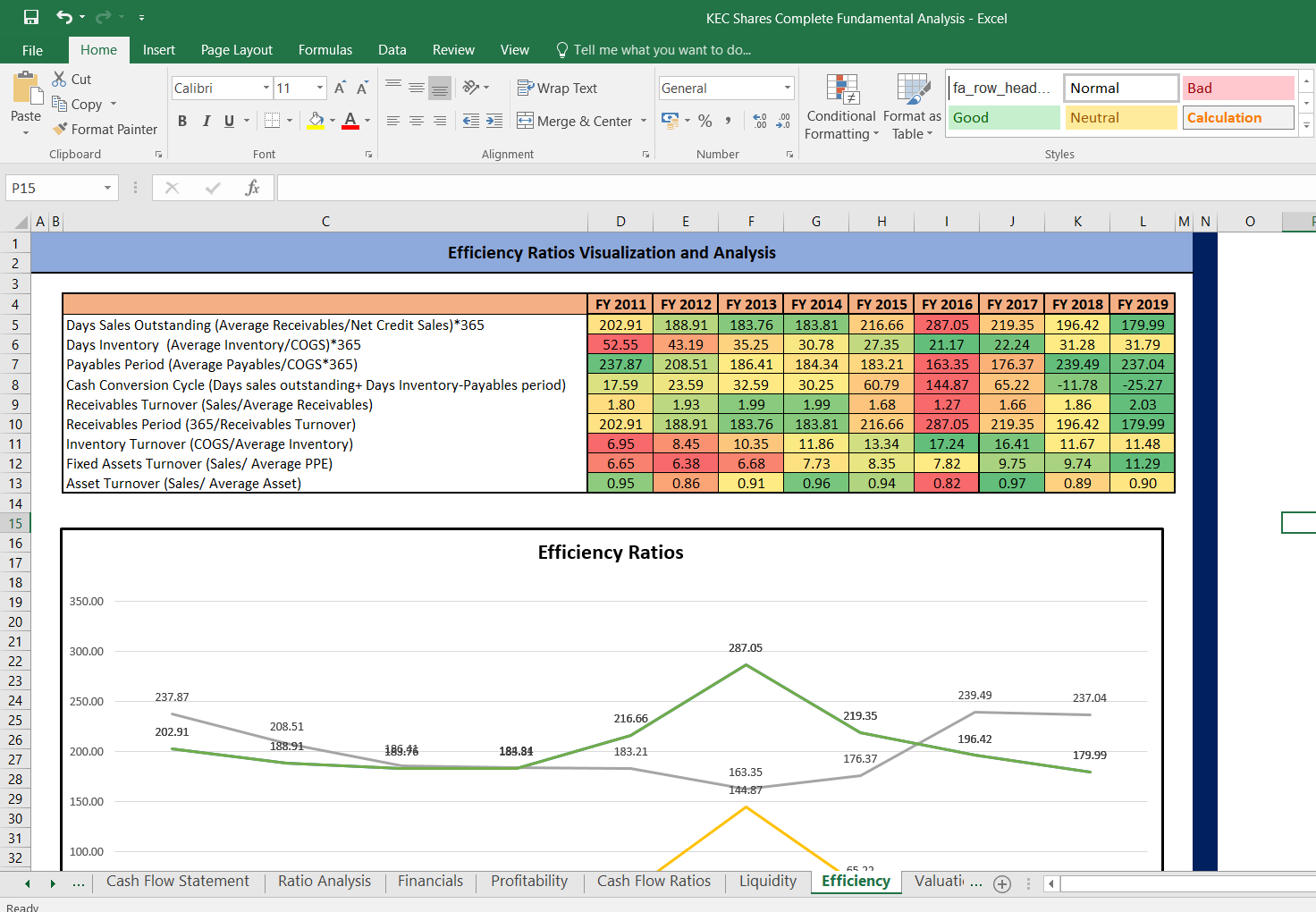1316x912 pixels.
Task: Open the General number format dropdown
Action: [x=788, y=88]
